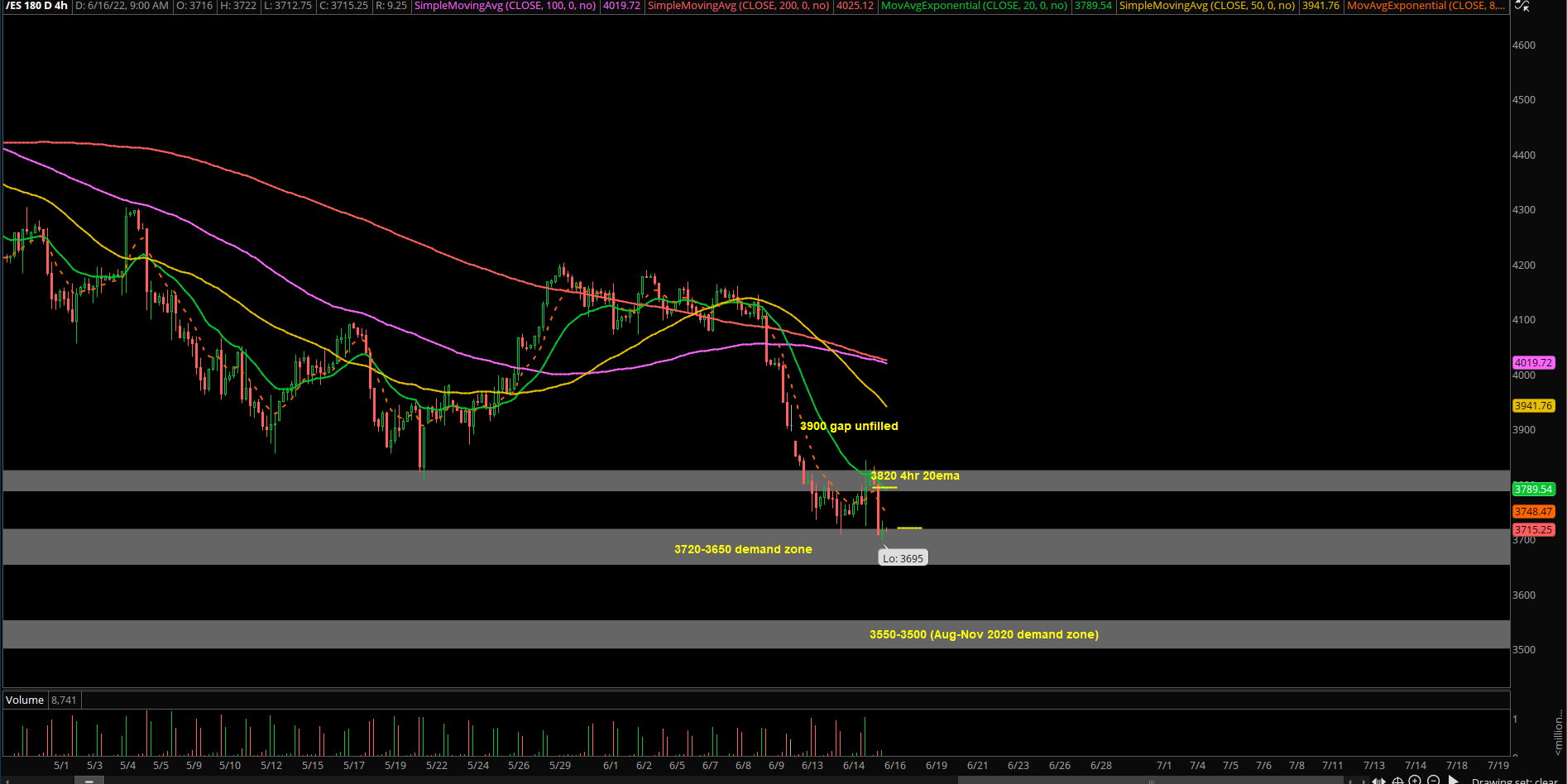Click the 8,741 volume value

pos(64,700)
